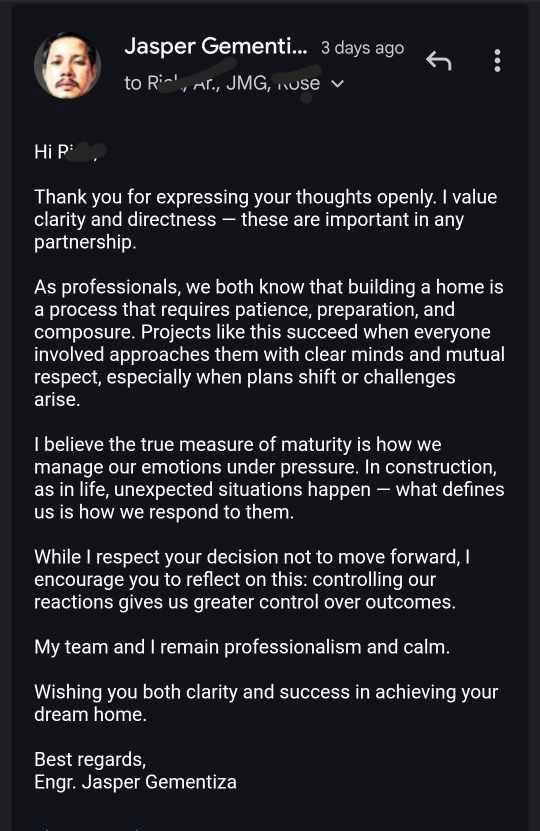Click the signature 'Engr. Jasper Gementiza'
The height and width of the screenshot is (831, 540).
(x=135, y=782)
